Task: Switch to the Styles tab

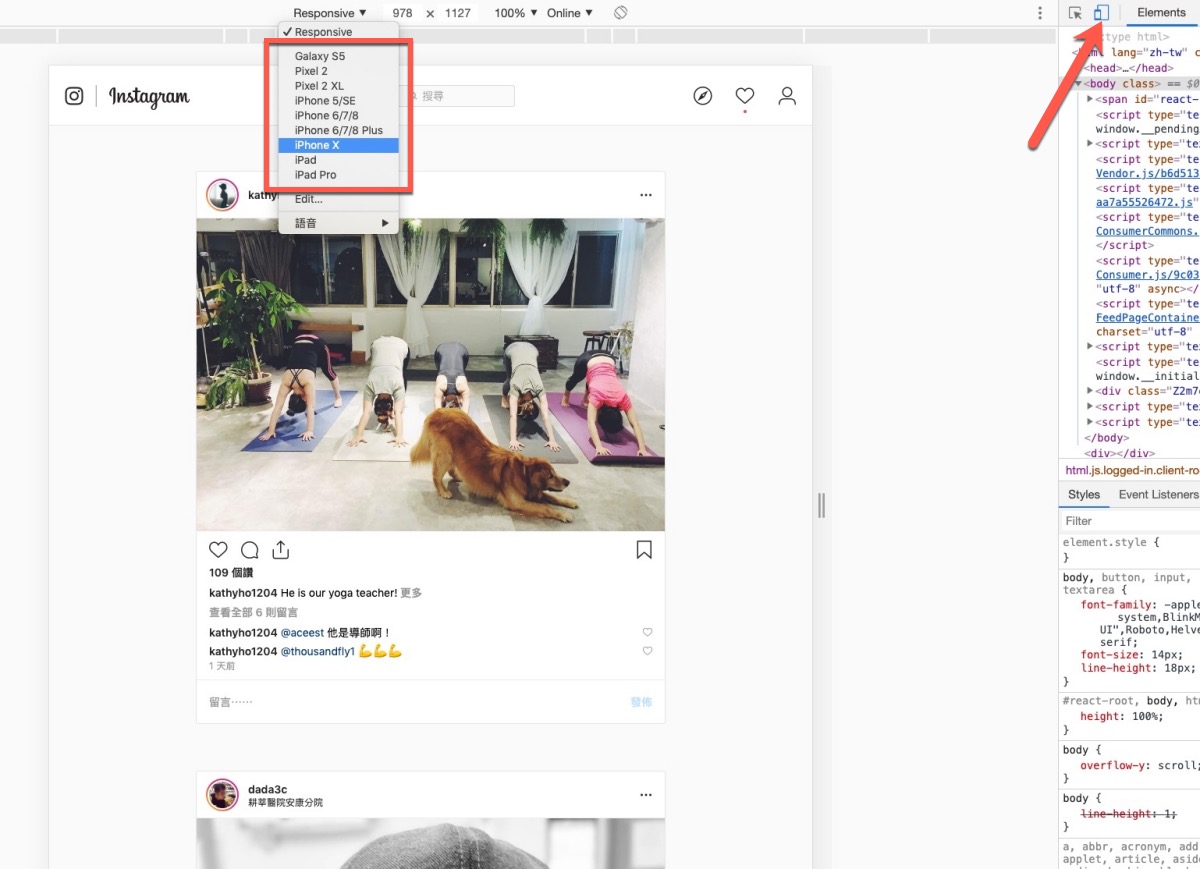Action: point(1083,495)
